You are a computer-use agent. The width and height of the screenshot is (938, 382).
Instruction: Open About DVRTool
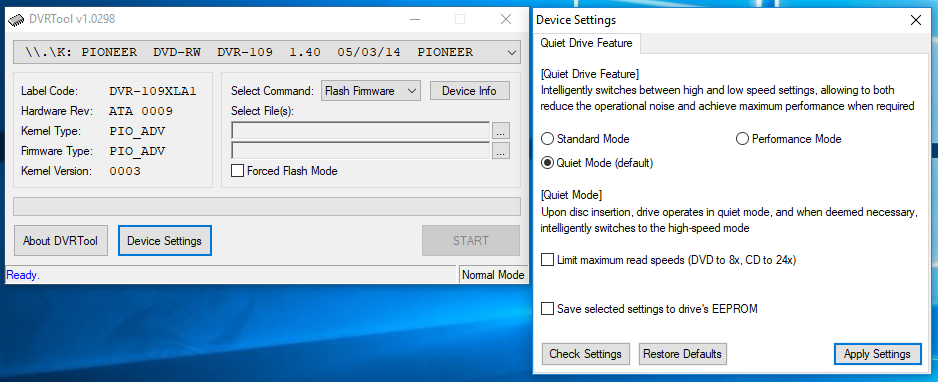tap(60, 241)
